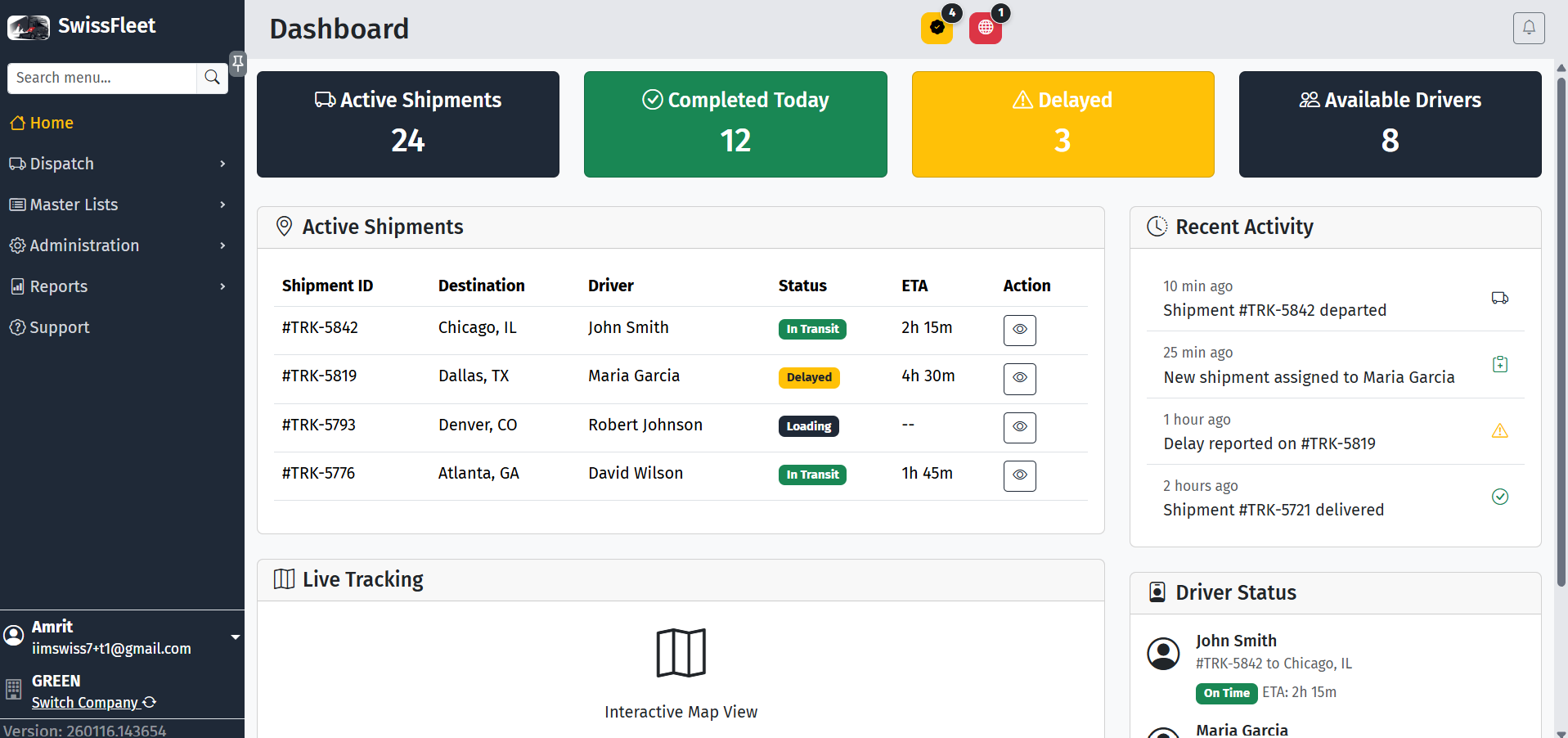Click the Delayed status badge for TRK-5819
1568x738 pixels.
[809, 377]
